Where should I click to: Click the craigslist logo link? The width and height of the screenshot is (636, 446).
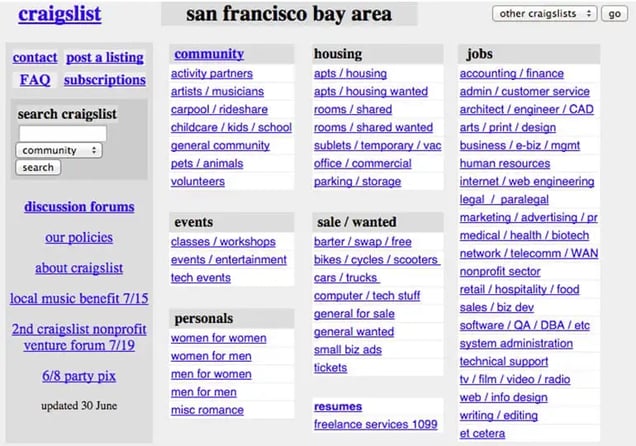click(x=59, y=15)
